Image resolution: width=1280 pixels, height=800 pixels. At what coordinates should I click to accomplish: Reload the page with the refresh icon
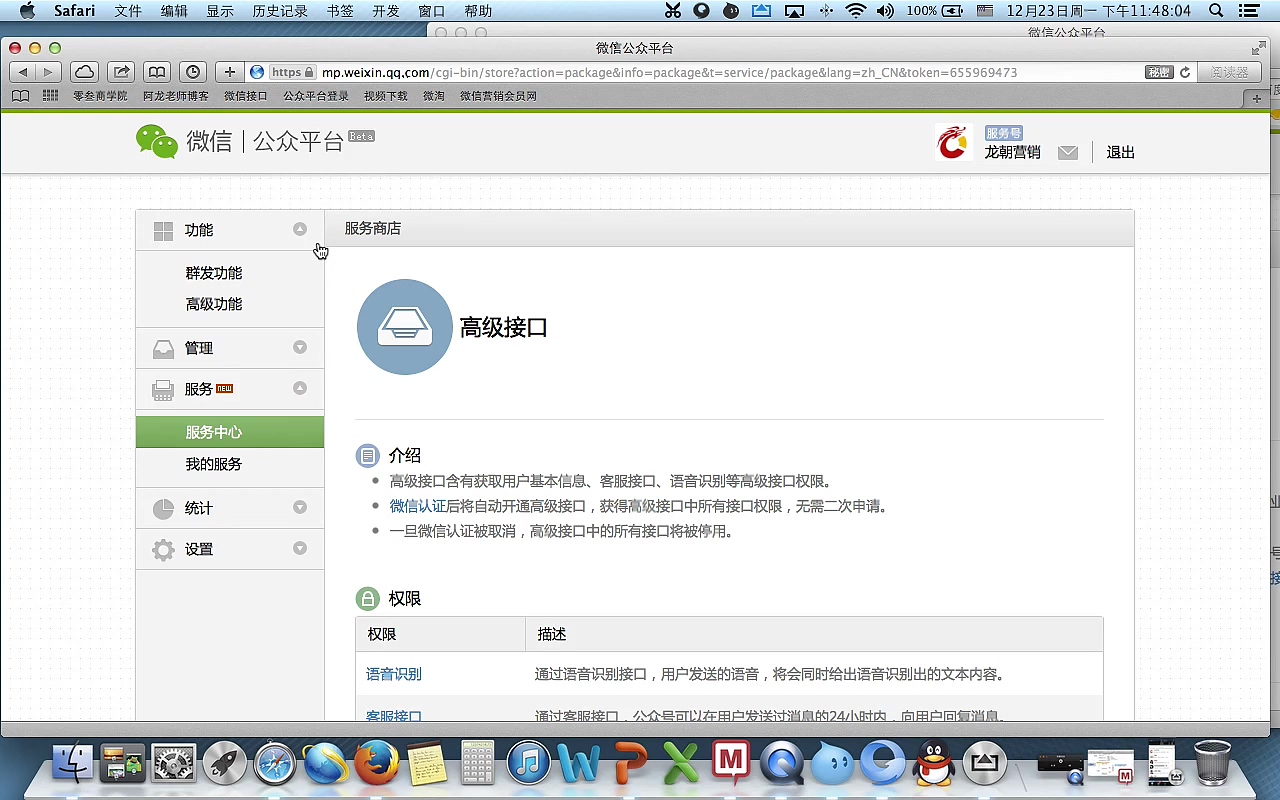click(x=1185, y=73)
